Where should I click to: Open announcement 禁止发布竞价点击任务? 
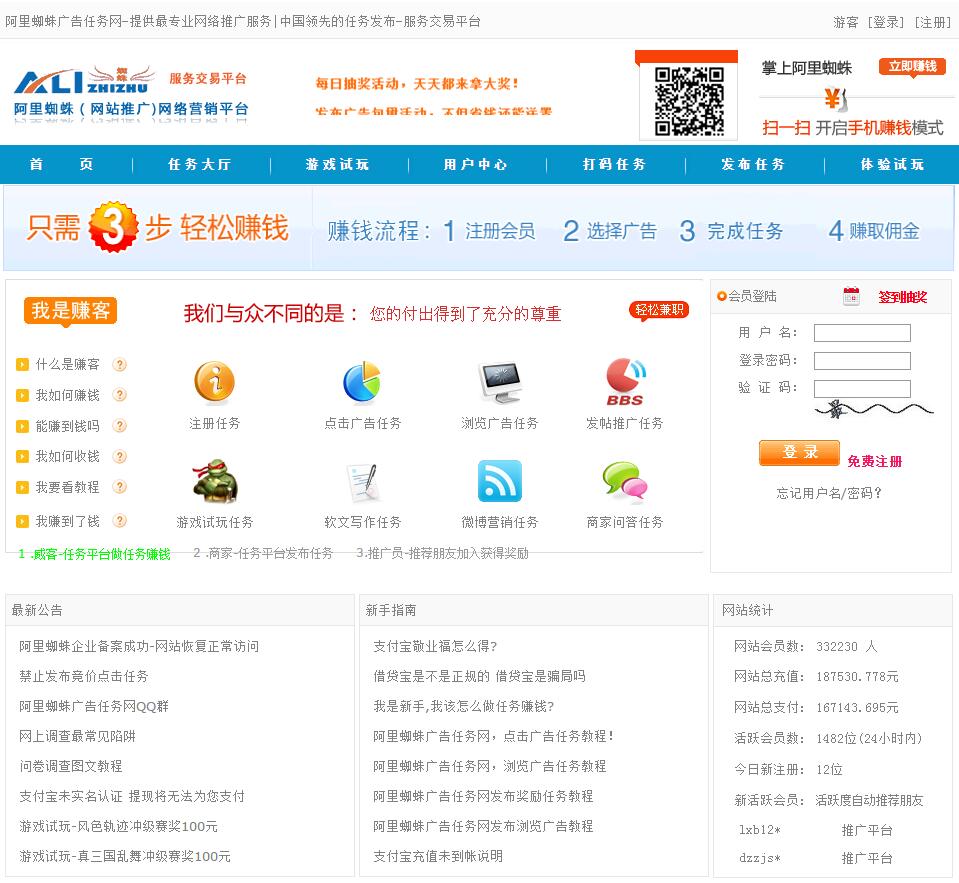coord(84,676)
